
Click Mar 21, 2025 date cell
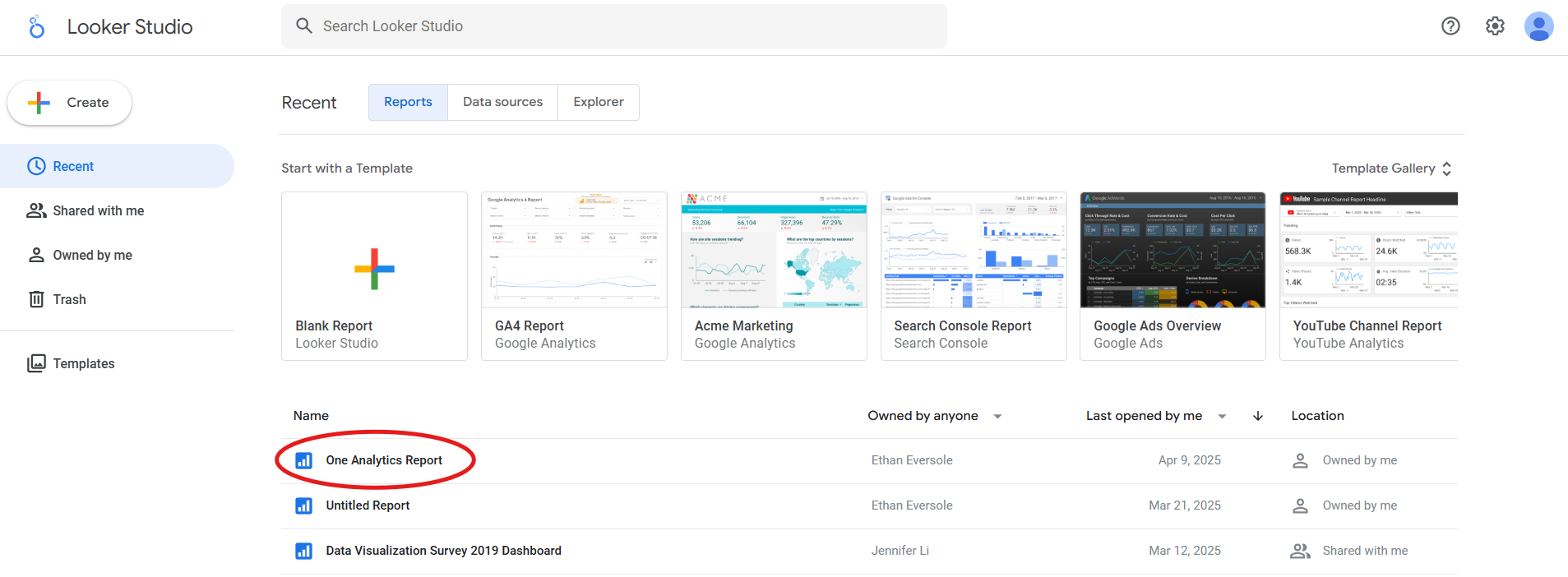point(1185,505)
